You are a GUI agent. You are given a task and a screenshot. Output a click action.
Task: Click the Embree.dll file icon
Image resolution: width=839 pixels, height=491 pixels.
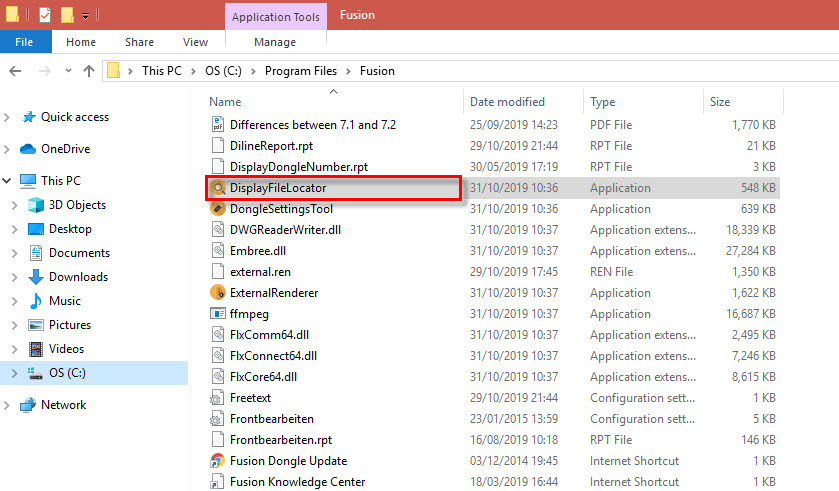pyautogui.click(x=218, y=250)
